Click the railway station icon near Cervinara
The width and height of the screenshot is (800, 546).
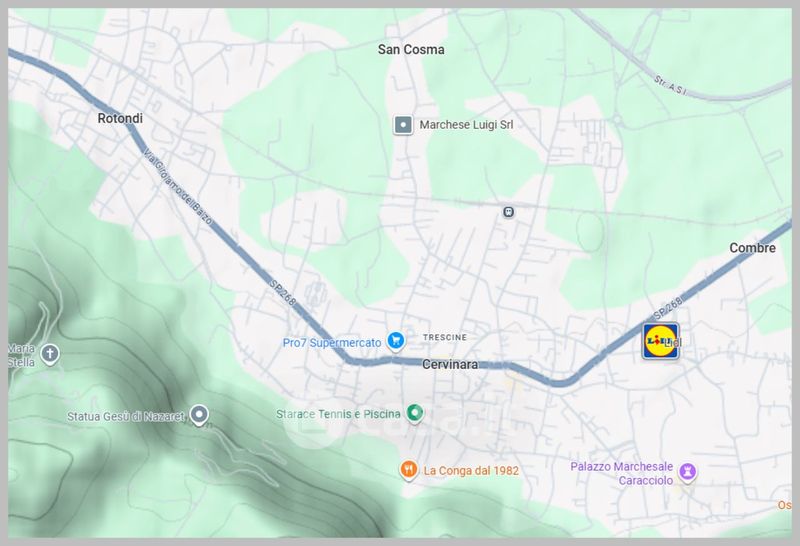point(508,212)
